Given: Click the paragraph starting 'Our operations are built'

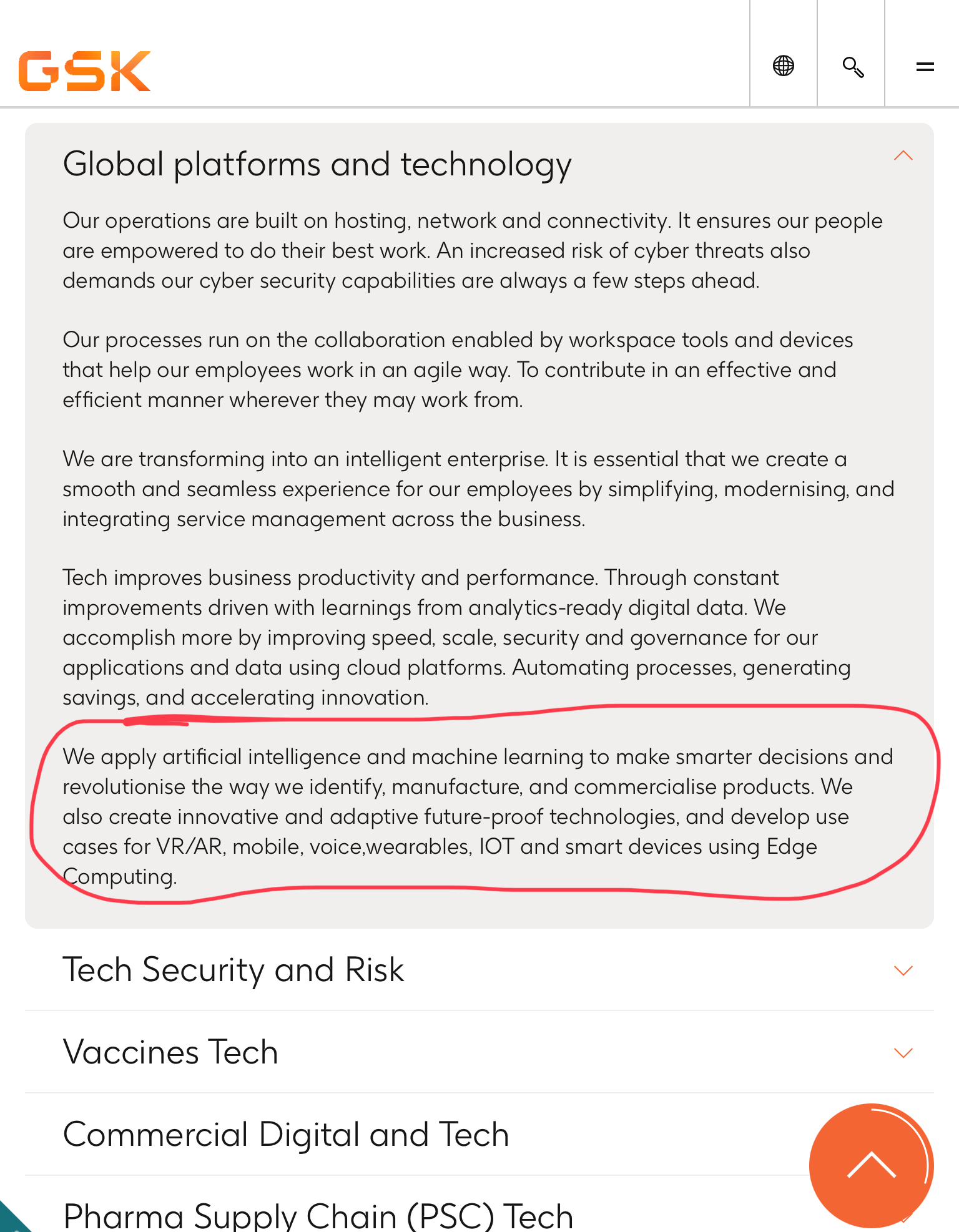Looking at the screenshot, I should (x=472, y=251).
